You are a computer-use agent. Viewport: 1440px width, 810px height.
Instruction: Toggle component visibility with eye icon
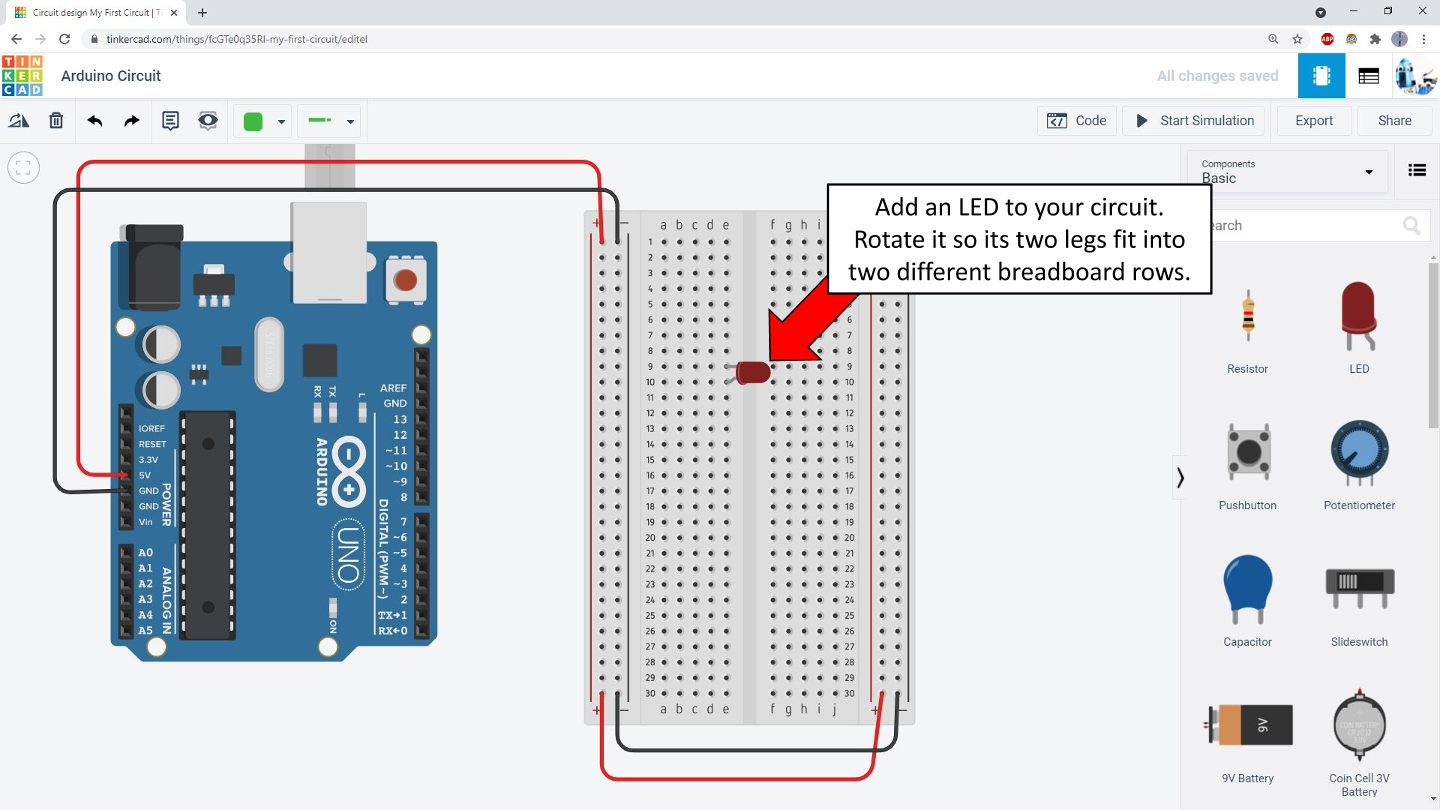point(207,120)
